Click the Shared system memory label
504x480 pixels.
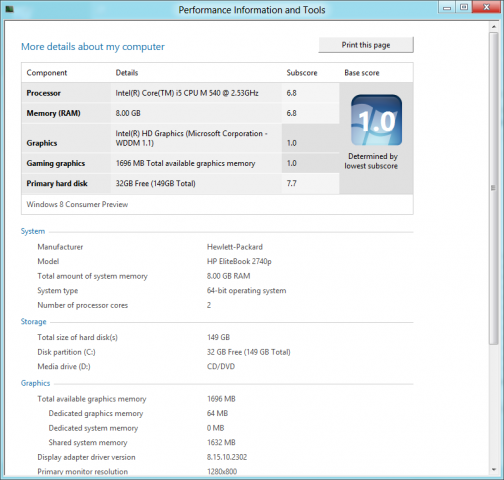point(88,443)
